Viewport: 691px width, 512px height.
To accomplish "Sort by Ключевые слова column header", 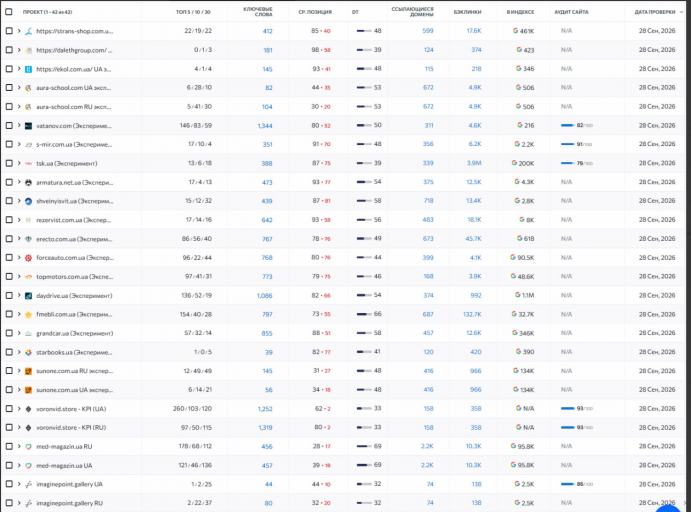I will click(258, 12).
